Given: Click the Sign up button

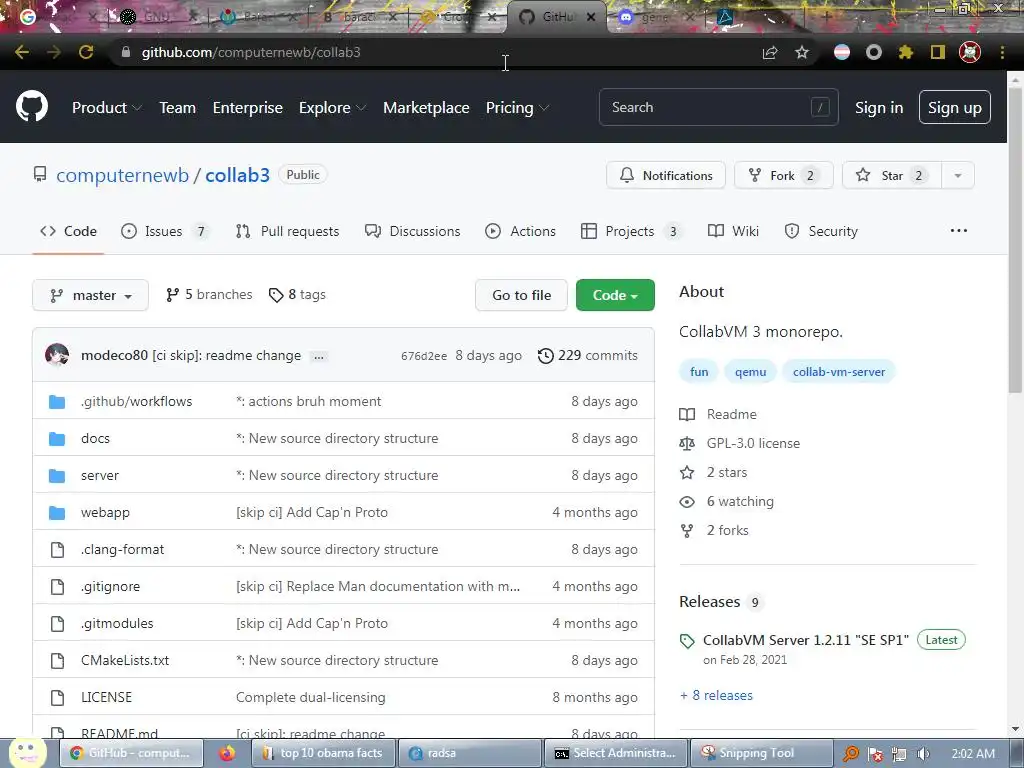Looking at the screenshot, I should pos(955,107).
